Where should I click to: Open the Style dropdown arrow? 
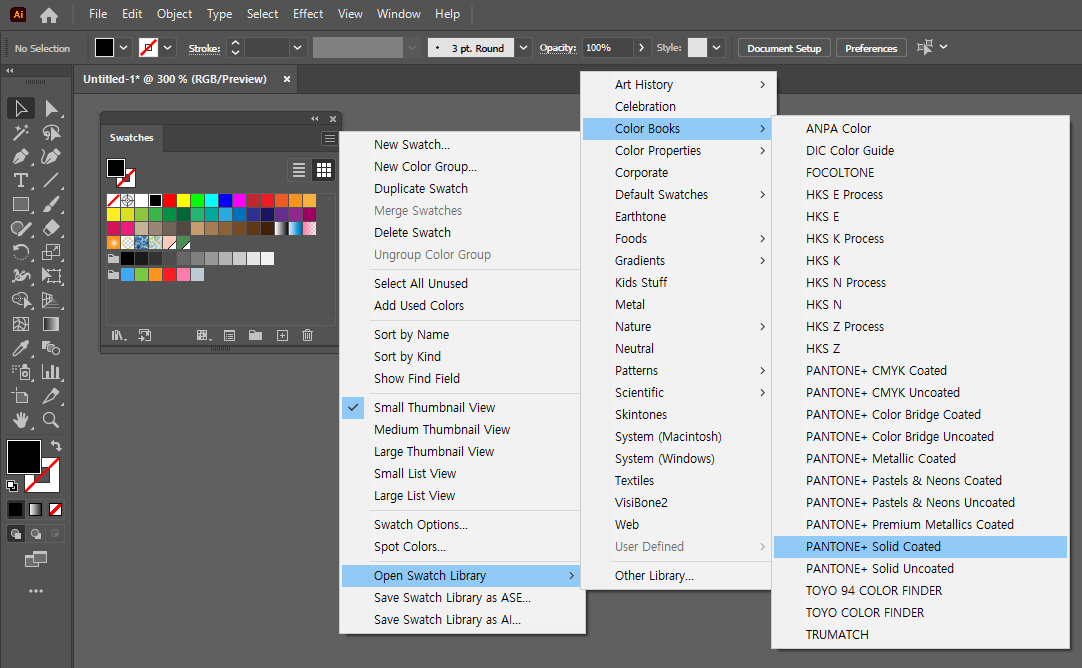(717, 48)
